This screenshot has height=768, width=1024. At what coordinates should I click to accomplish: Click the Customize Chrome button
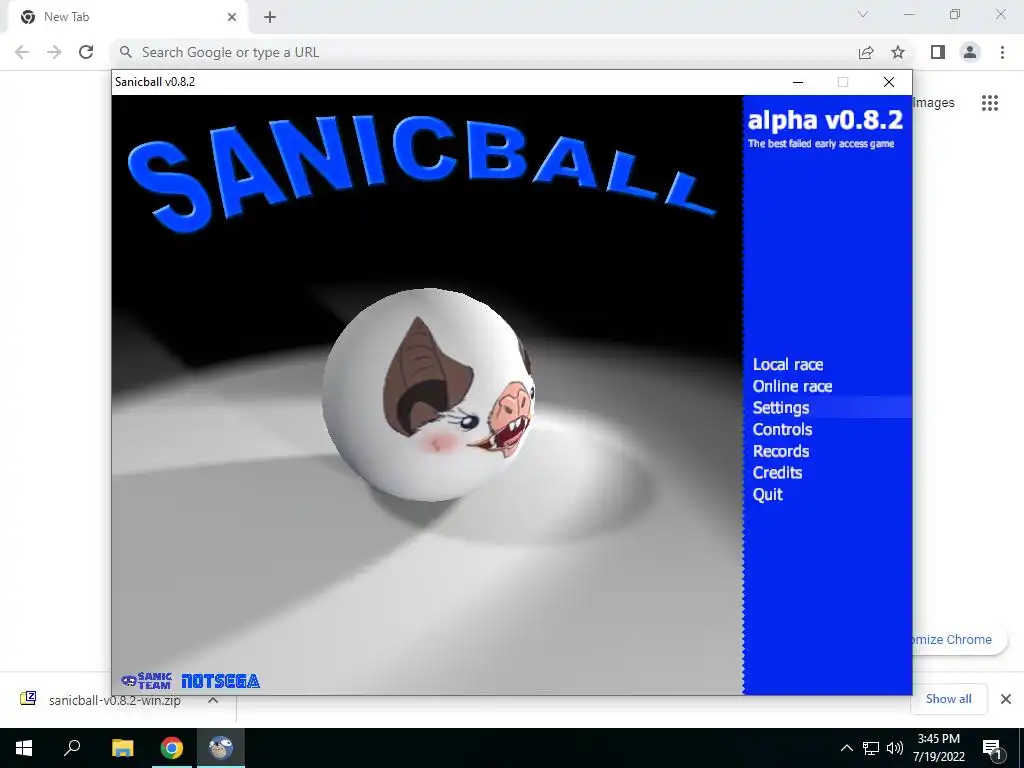(x=959, y=639)
